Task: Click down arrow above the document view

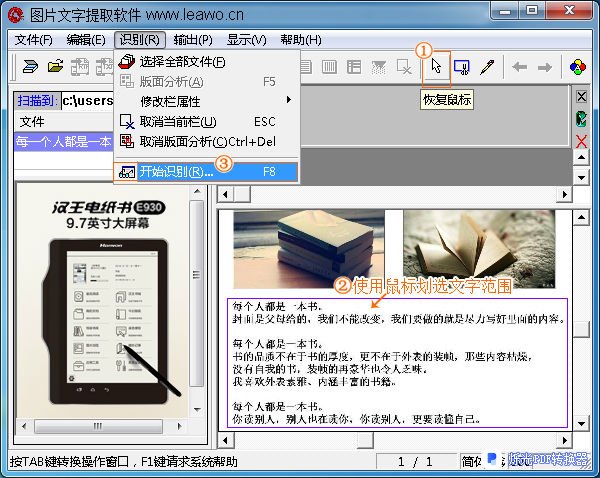Action: (x=581, y=177)
